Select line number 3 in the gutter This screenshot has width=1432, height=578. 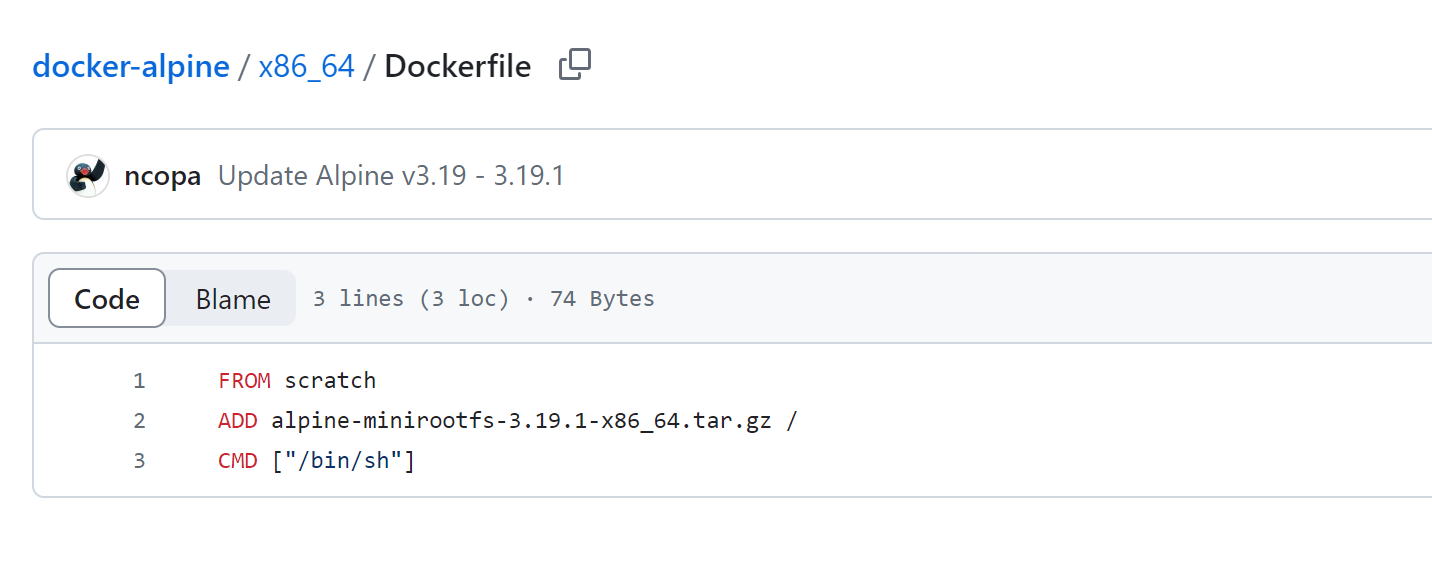click(139, 461)
